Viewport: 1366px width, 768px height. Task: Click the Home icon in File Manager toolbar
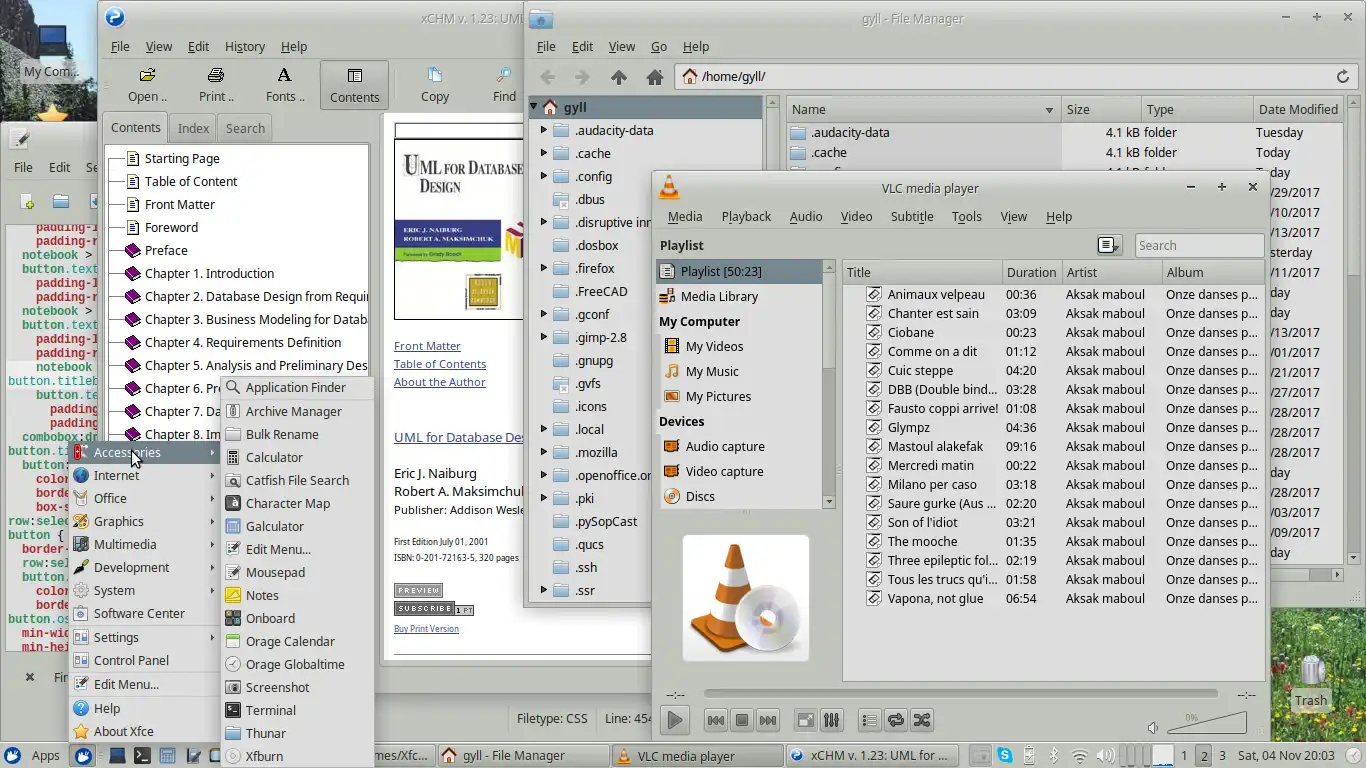tap(655, 77)
